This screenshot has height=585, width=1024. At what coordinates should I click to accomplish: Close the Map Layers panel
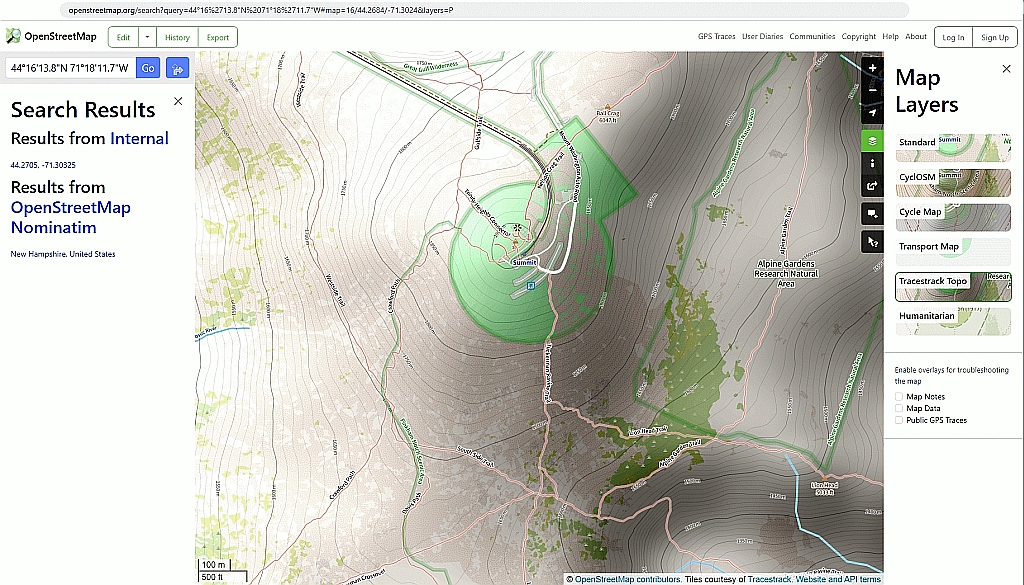point(1006,69)
